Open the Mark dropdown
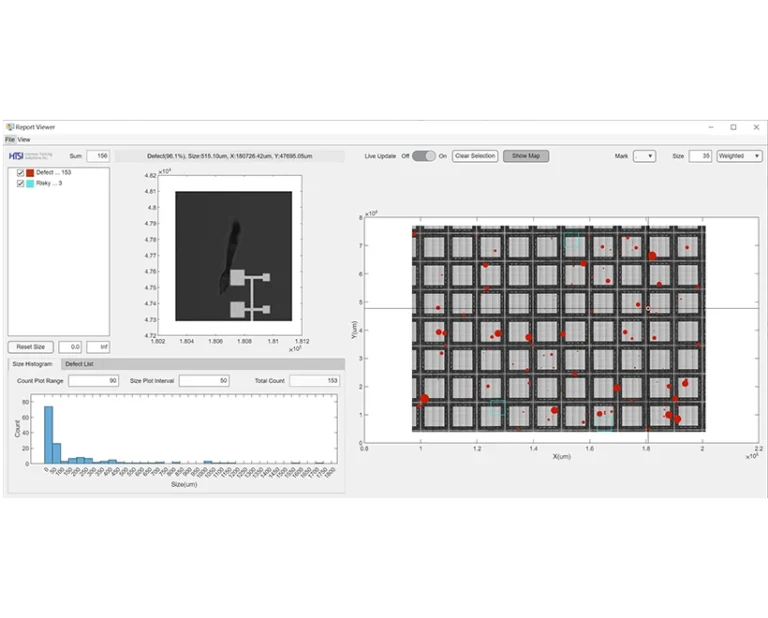Viewport: 768px width, 618px height. [x=644, y=156]
